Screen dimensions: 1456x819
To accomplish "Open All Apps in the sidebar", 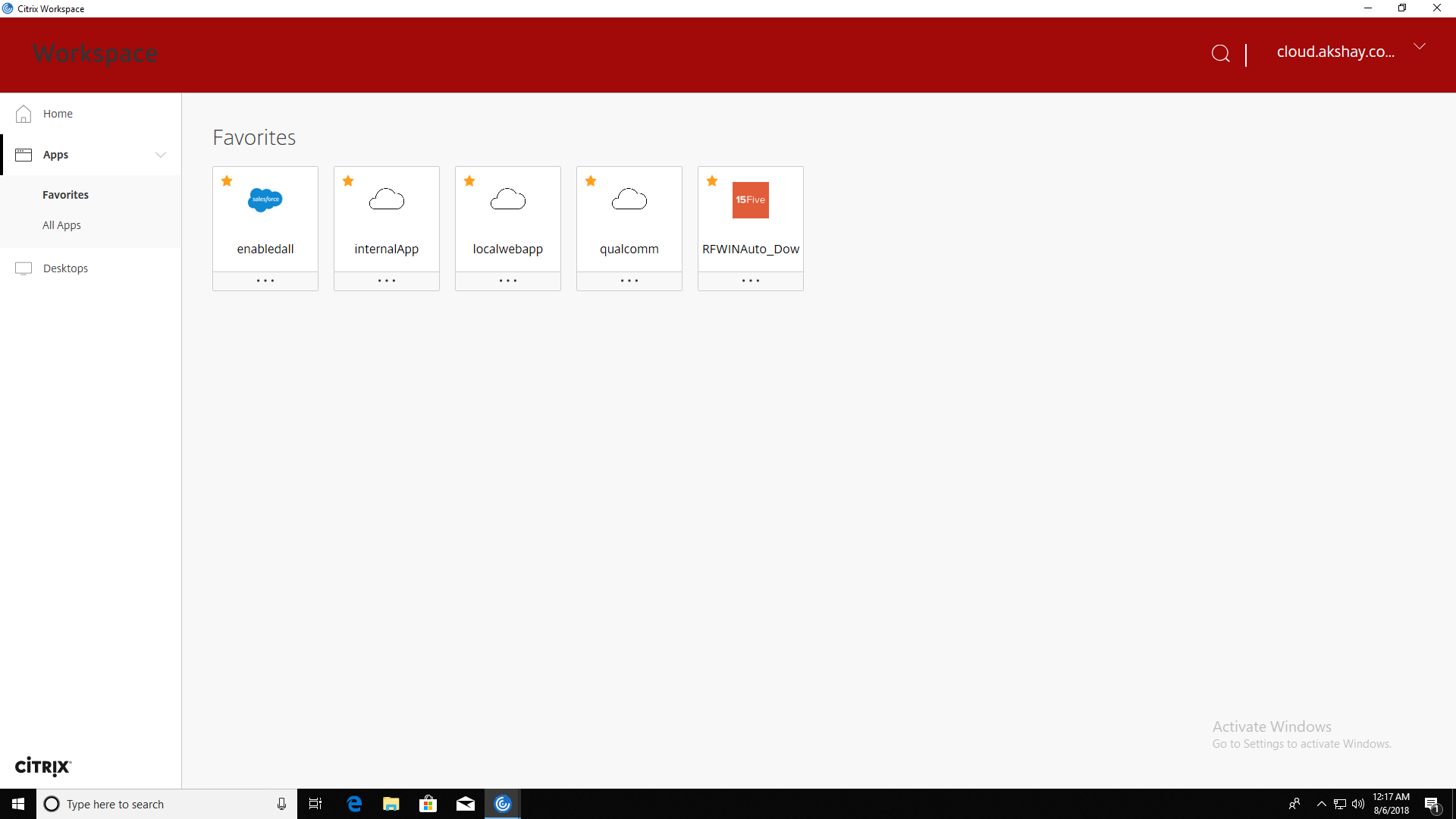I will click(x=61, y=225).
